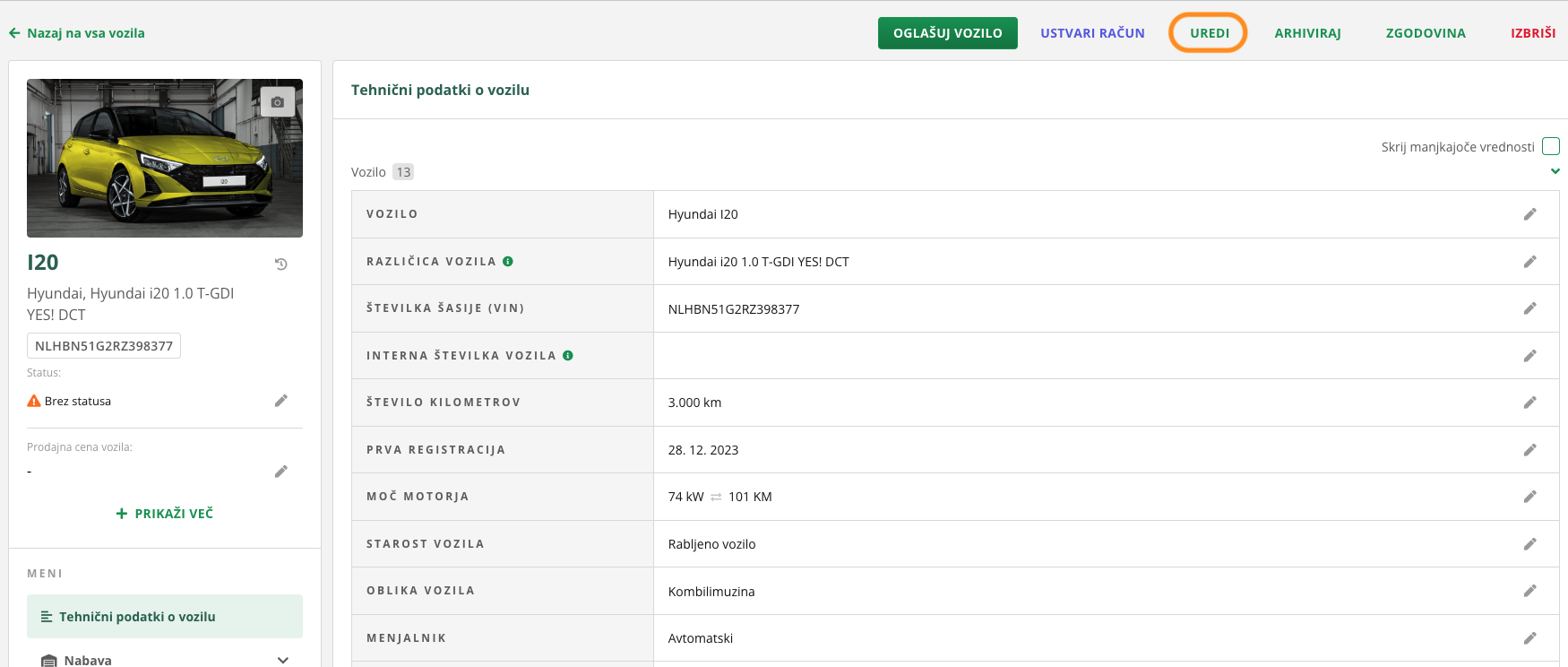Click the value Hyundai i20 1.0 T-GDI YES! DCT in table
Screen dimensions: 1568x667
(x=759, y=262)
